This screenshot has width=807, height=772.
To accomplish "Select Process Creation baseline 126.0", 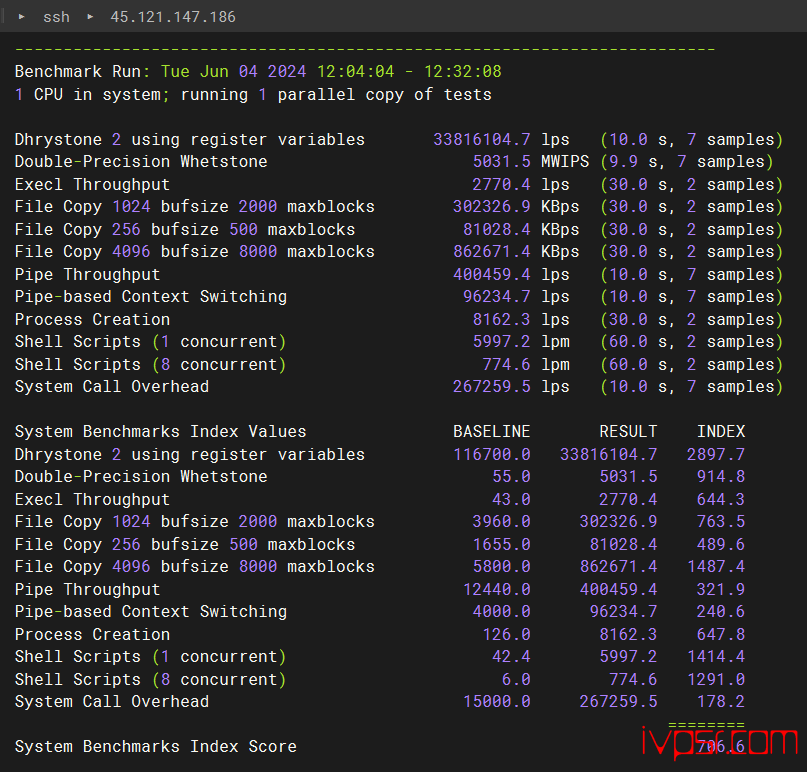I will pyautogui.click(x=506, y=635).
